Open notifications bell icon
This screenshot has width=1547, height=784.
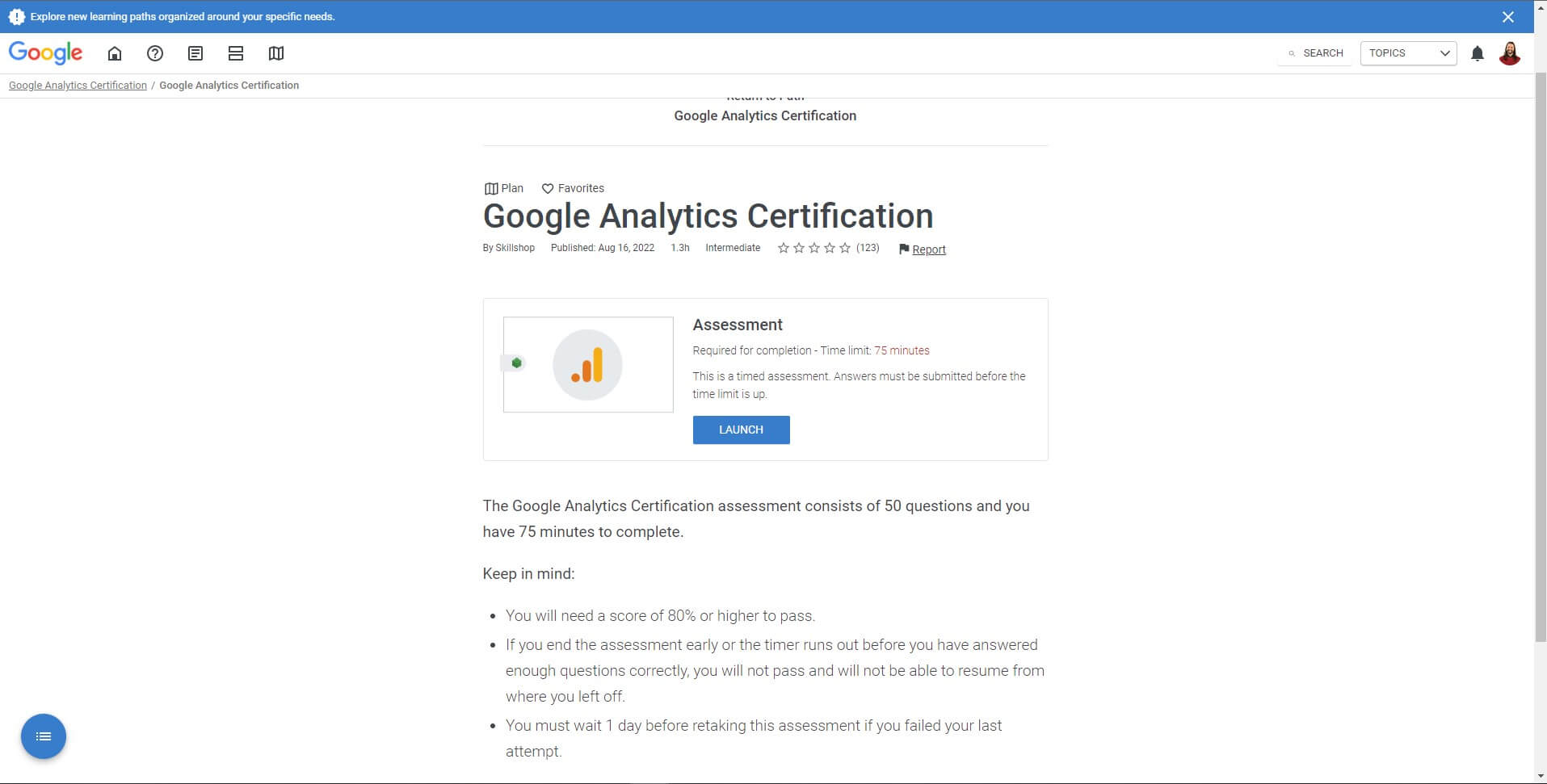click(1478, 53)
